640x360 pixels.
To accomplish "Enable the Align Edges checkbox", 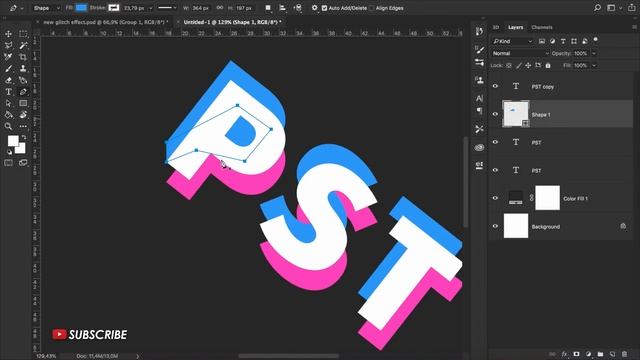I will point(372,8).
